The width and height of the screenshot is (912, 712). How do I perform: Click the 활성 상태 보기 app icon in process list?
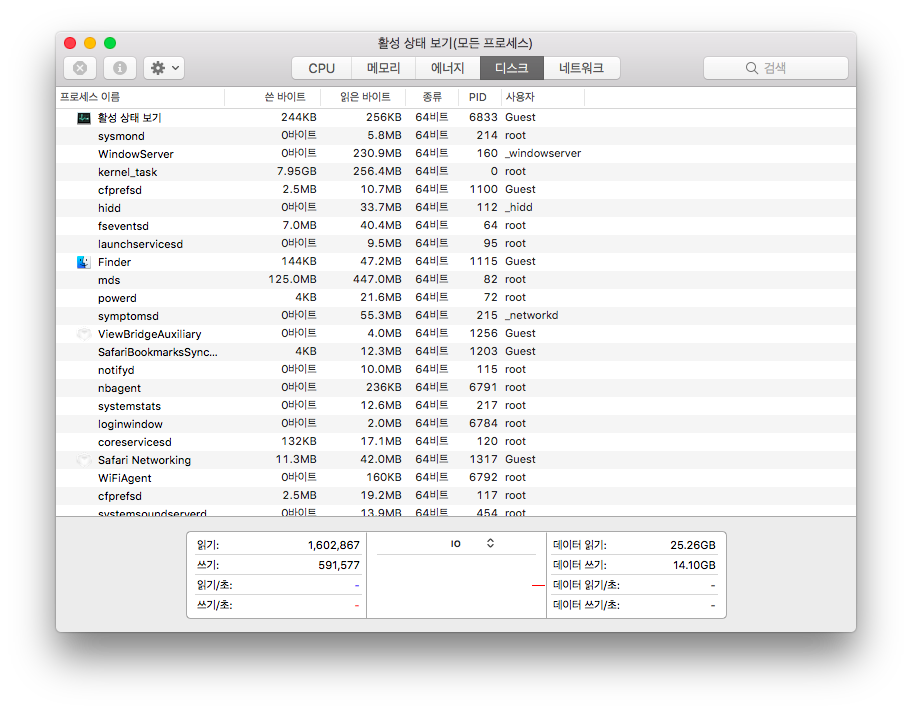[x=84, y=117]
